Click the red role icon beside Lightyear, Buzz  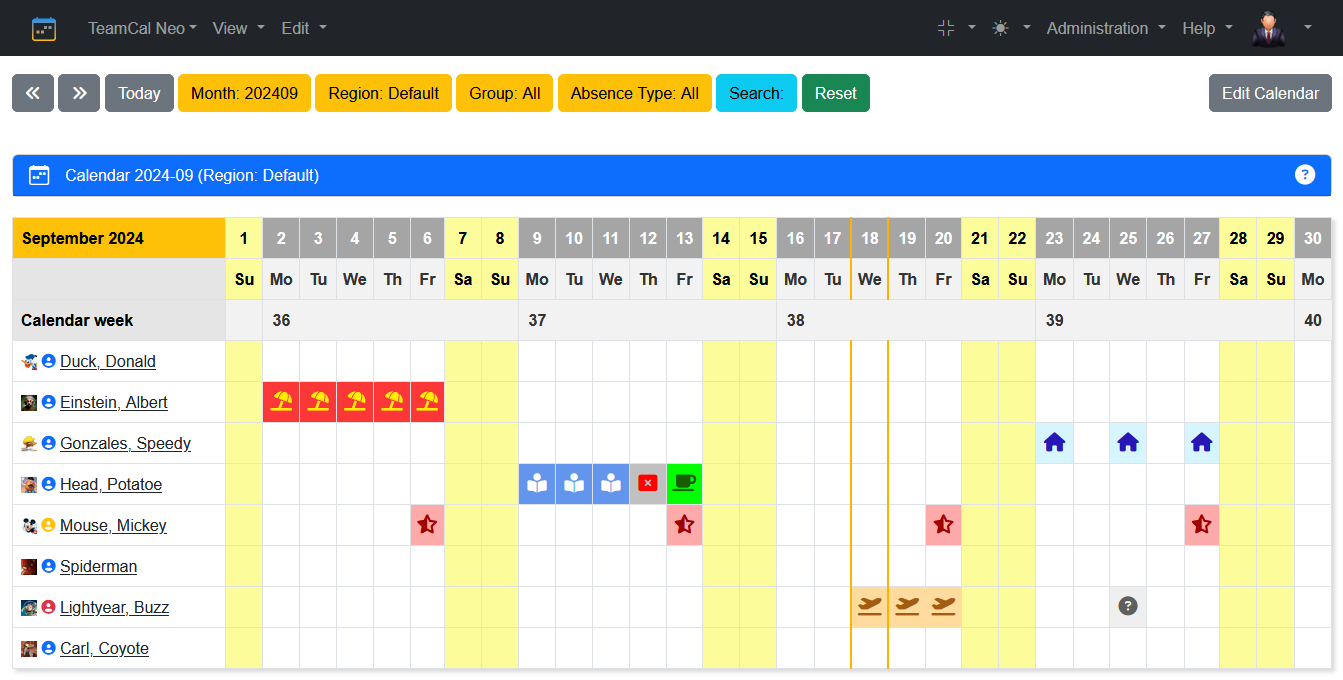point(49,607)
